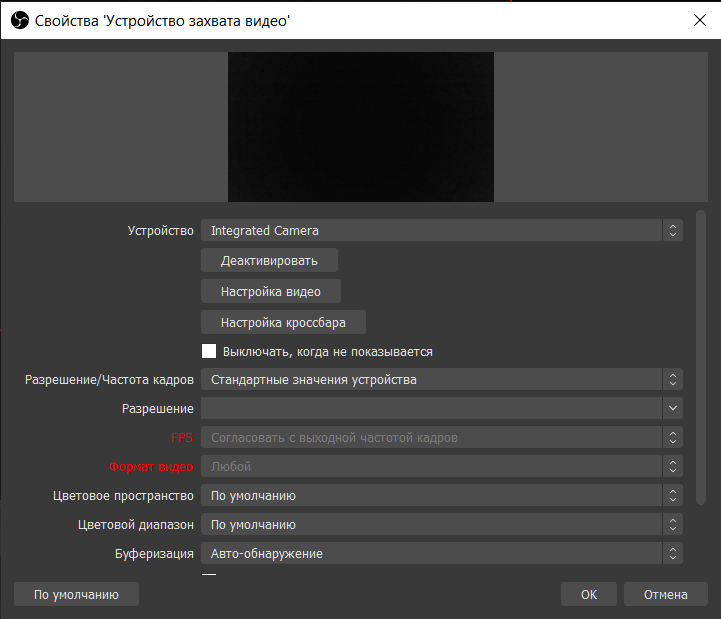Confirm with the OK button

coord(589,594)
